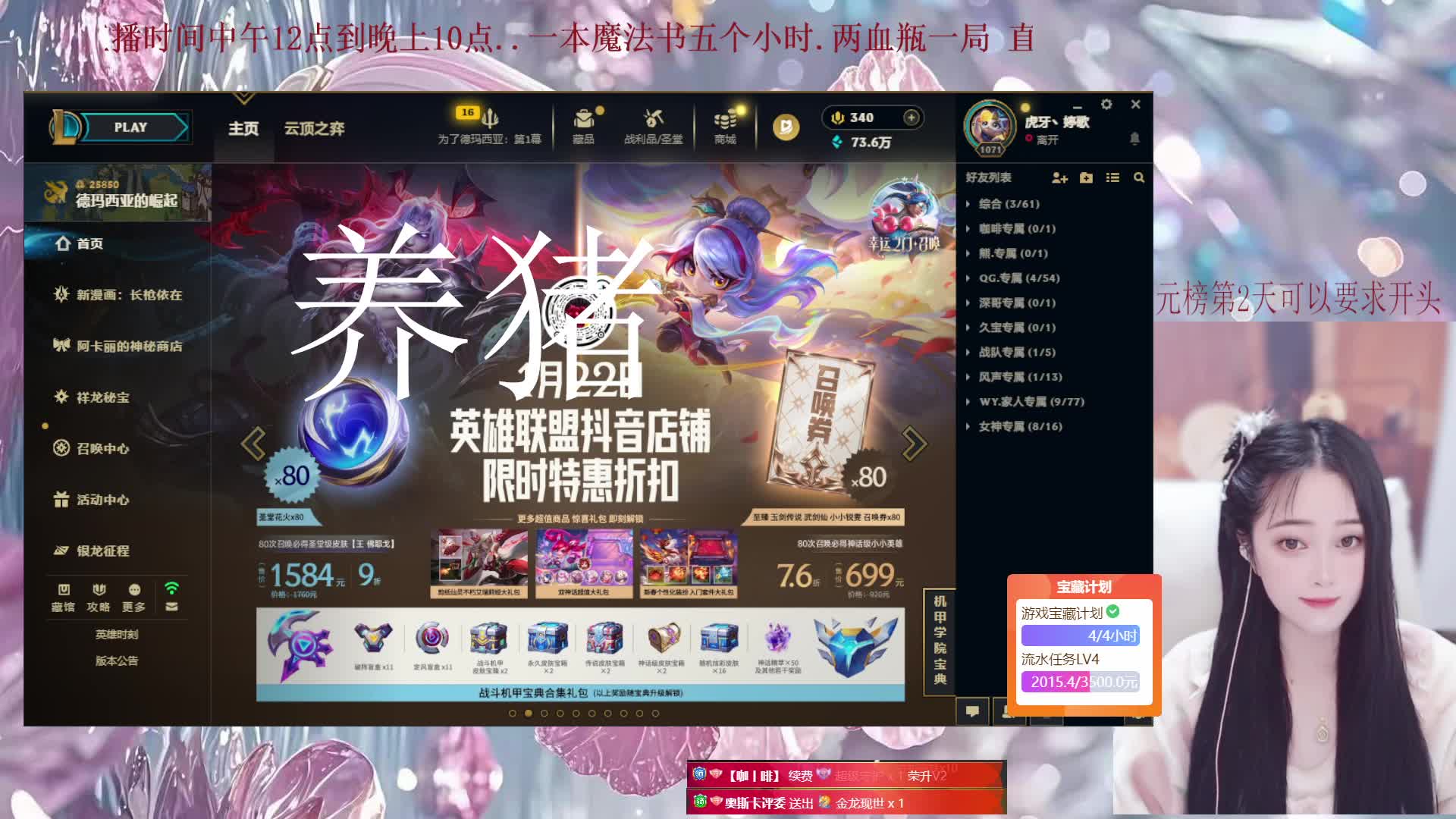Open the friend list search icon

(1138, 177)
